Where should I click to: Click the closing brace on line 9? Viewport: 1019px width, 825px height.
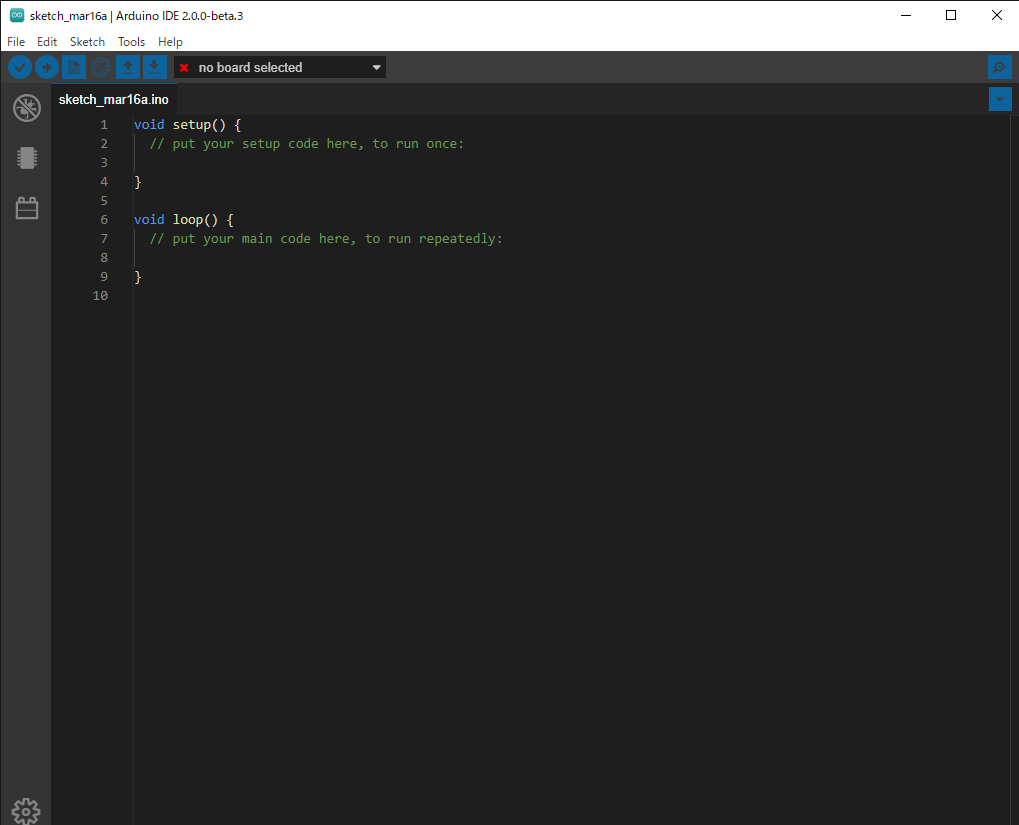click(138, 277)
